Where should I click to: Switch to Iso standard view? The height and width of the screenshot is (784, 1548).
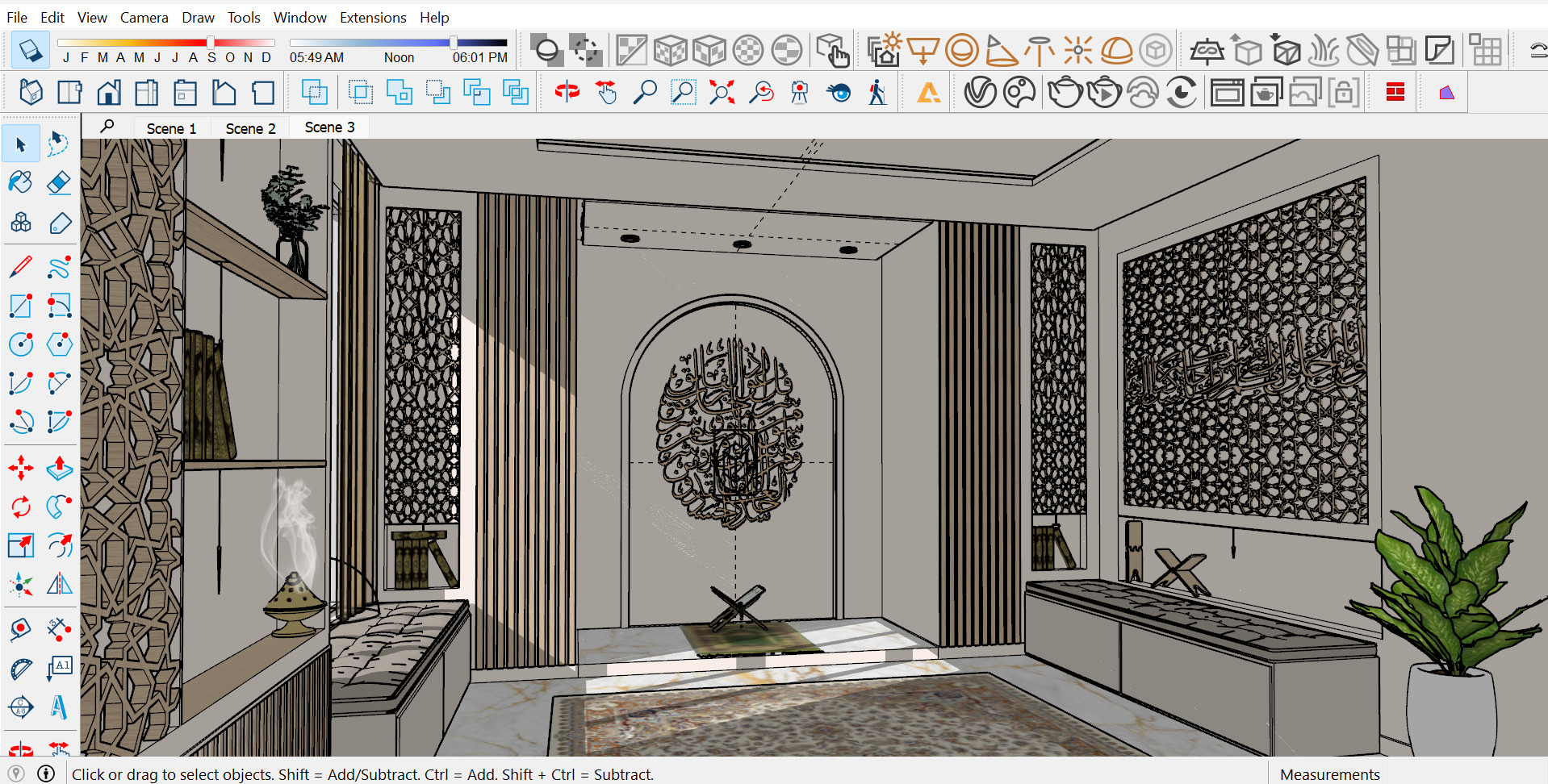[x=31, y=93]
